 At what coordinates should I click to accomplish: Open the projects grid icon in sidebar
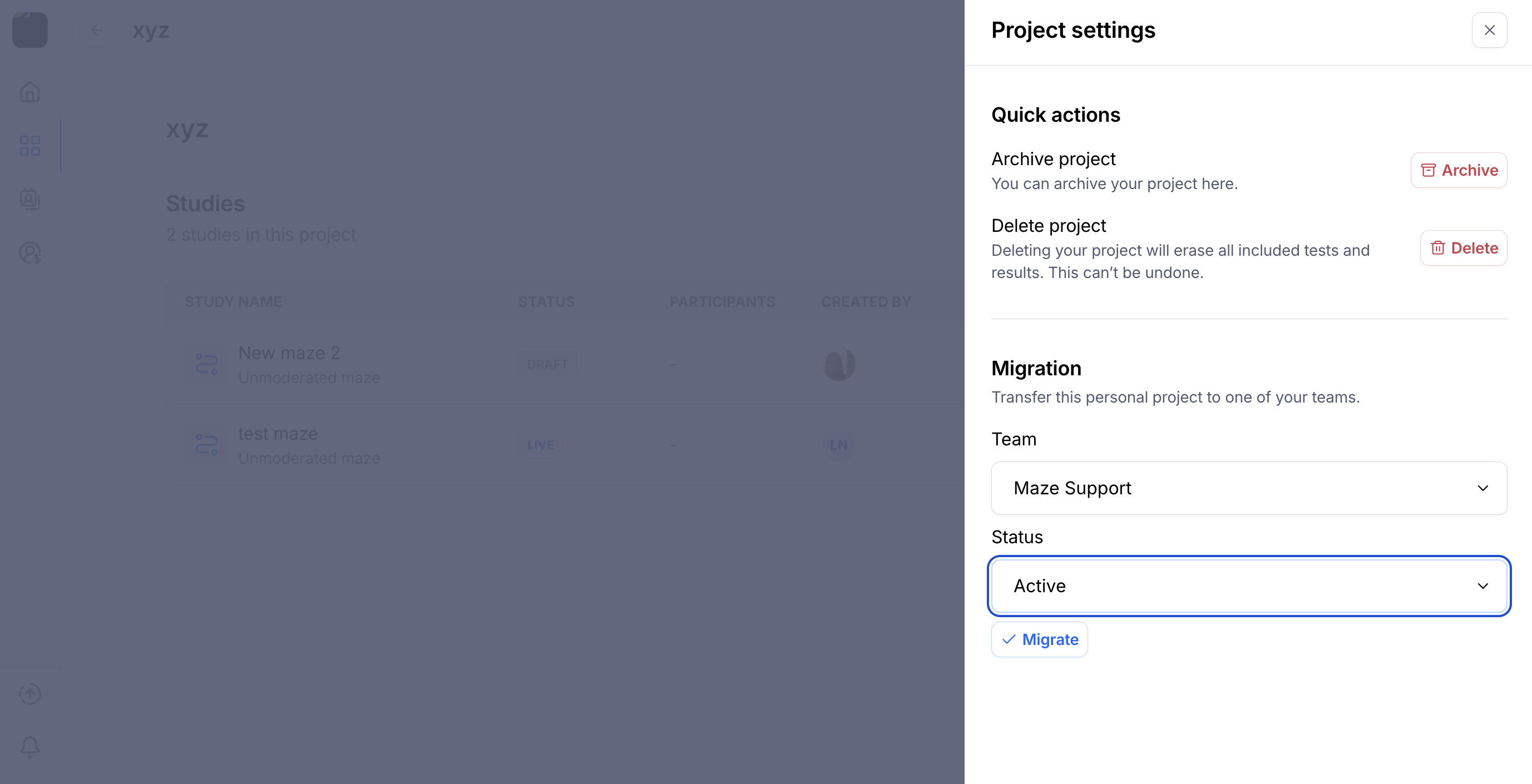point(29,146)
